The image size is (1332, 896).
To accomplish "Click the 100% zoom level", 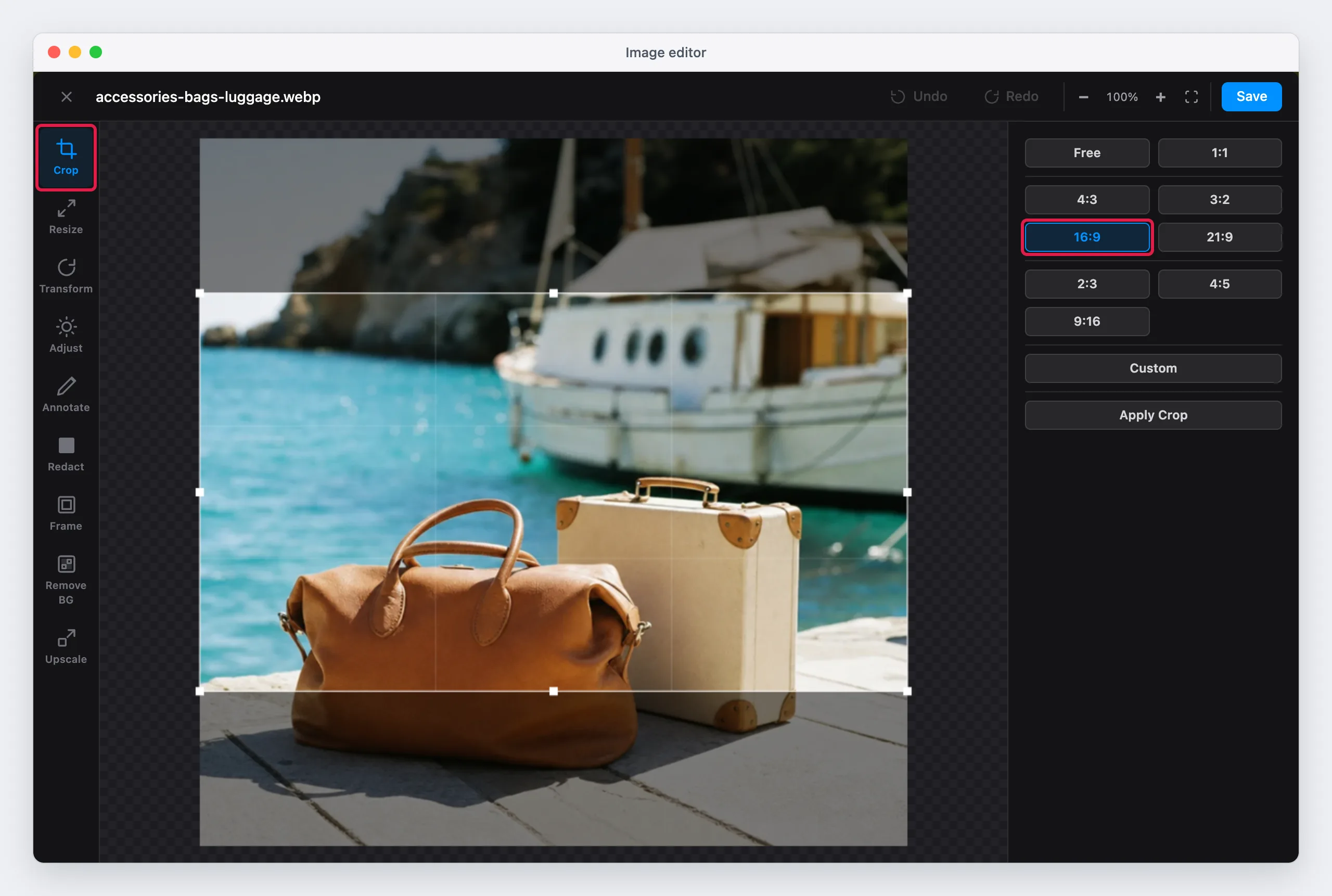I will coord(1122,97).
